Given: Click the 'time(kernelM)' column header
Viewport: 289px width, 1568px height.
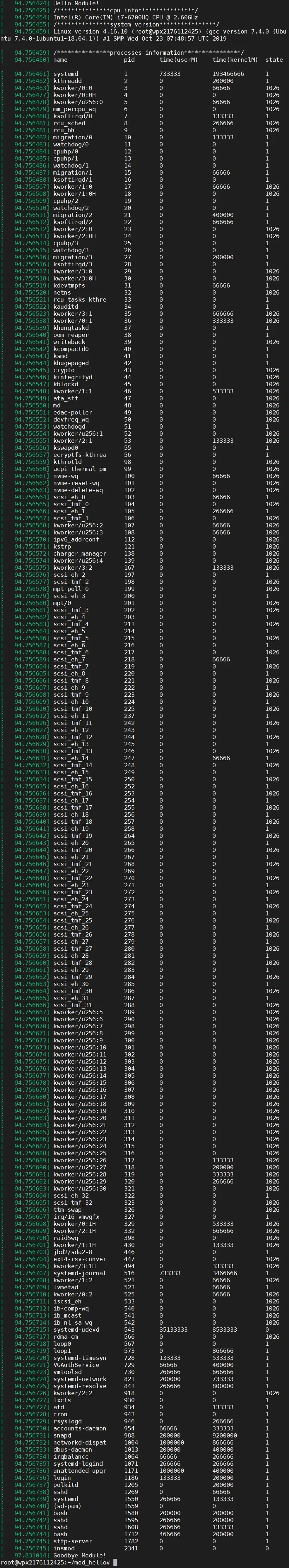Looking at the screenshot, I should [235, 60].
